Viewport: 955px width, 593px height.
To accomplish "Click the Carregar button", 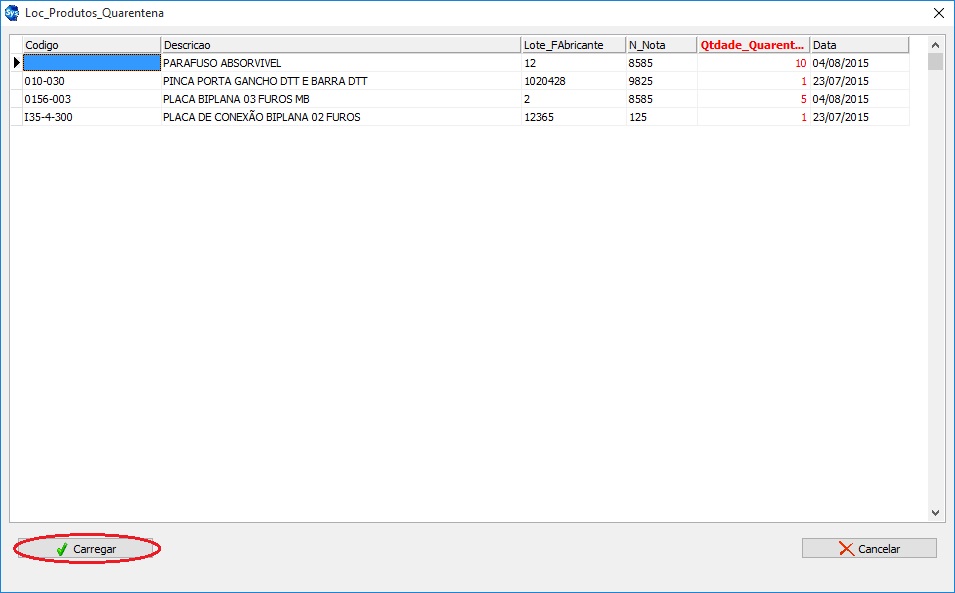I will (x=86, y=549).
